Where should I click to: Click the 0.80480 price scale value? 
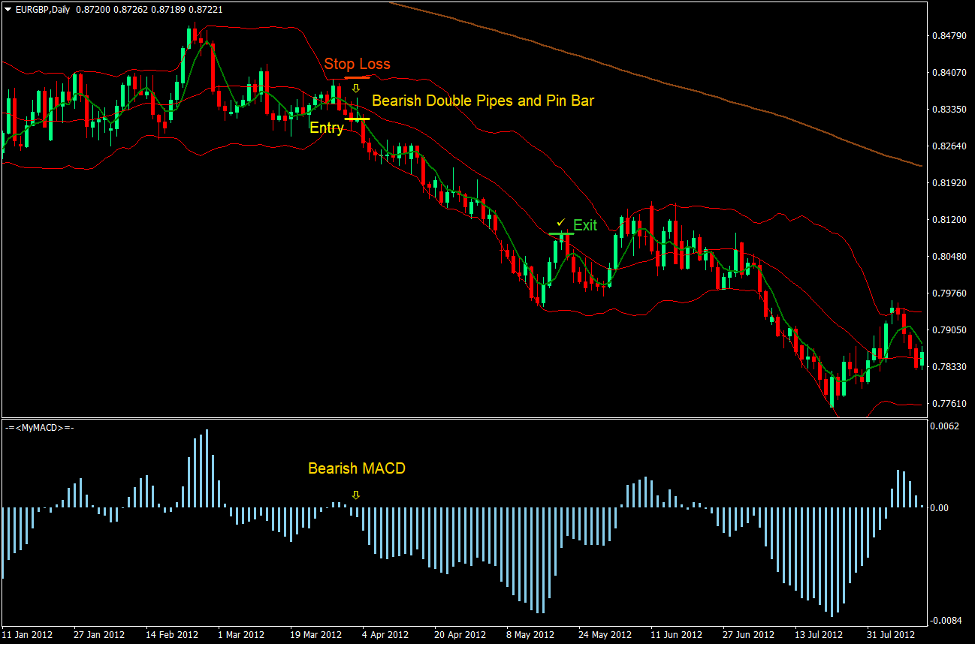(x=950, y=257)
